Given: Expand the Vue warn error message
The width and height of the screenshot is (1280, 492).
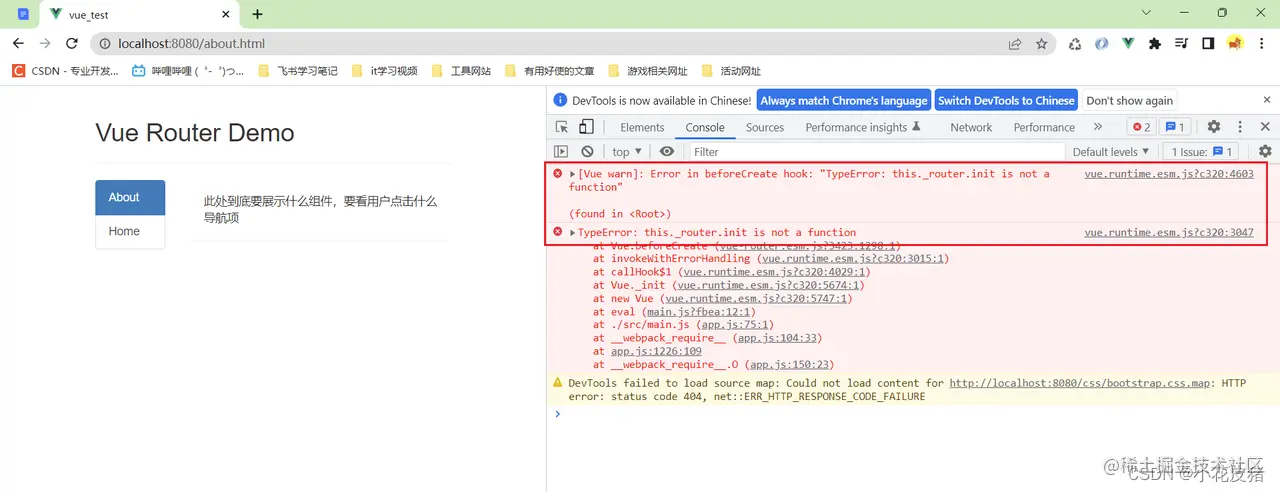Looking at the screenshot, I should [573, 174].
